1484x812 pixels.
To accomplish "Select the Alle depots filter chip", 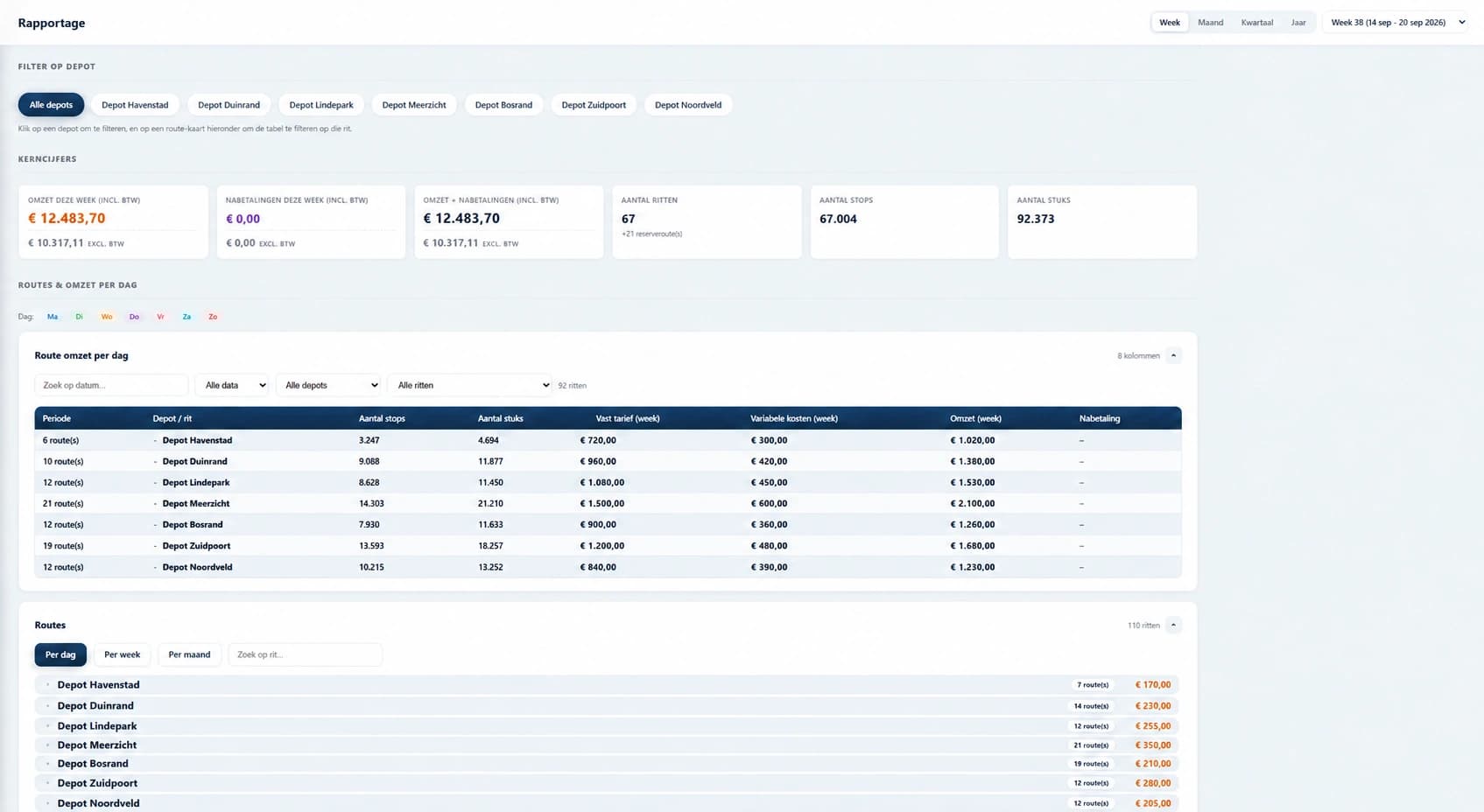I will (51, 105).
